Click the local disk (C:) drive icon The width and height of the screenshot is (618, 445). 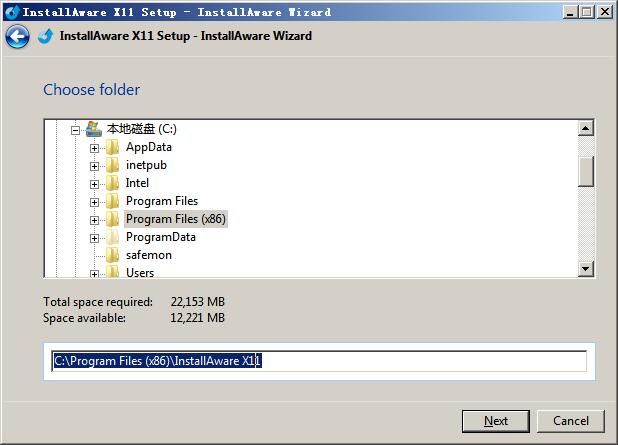point(94,129)
